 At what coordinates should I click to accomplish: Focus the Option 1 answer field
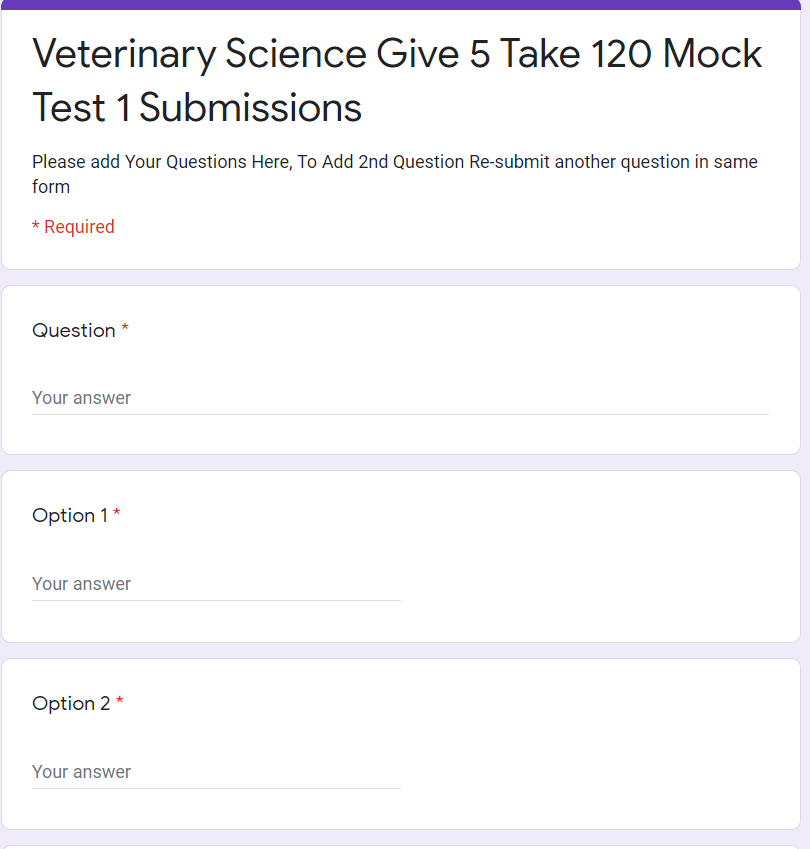[216, 584]
